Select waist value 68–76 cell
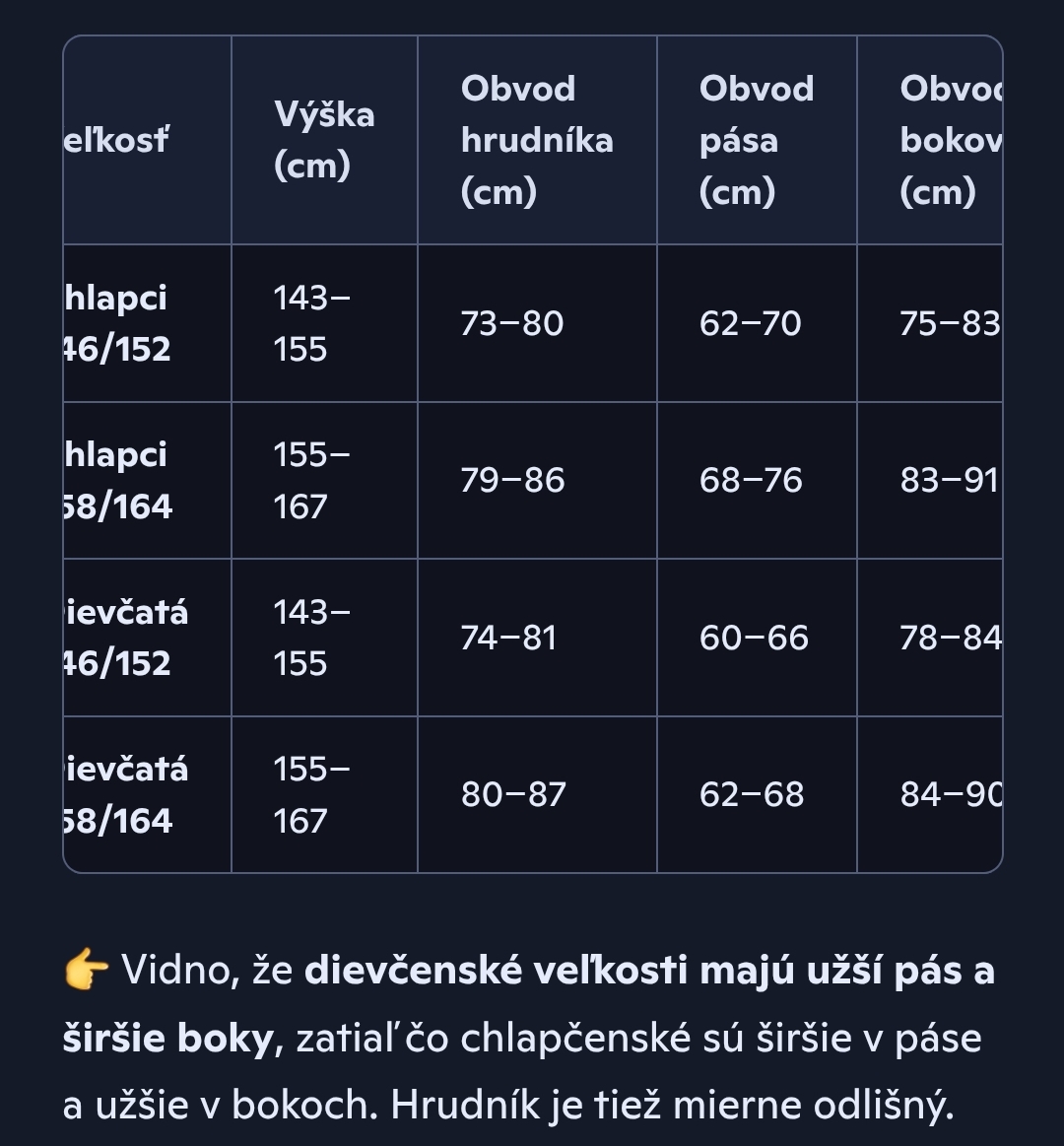Screen dimensions: 1064x1146 click(x=751, y=480)
